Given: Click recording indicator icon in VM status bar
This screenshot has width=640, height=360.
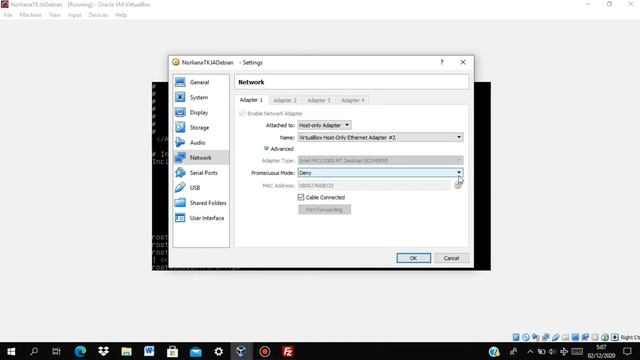Looking at the screenshot, I should click(585, 337).
